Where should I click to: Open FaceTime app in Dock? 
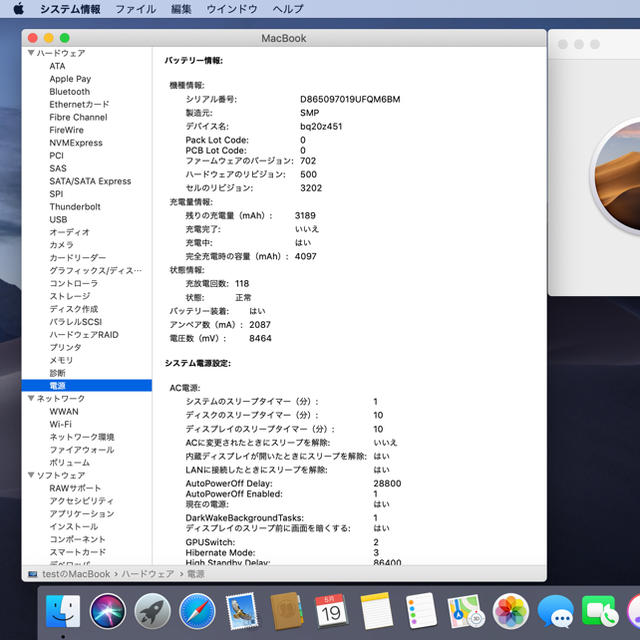(600, 611)
